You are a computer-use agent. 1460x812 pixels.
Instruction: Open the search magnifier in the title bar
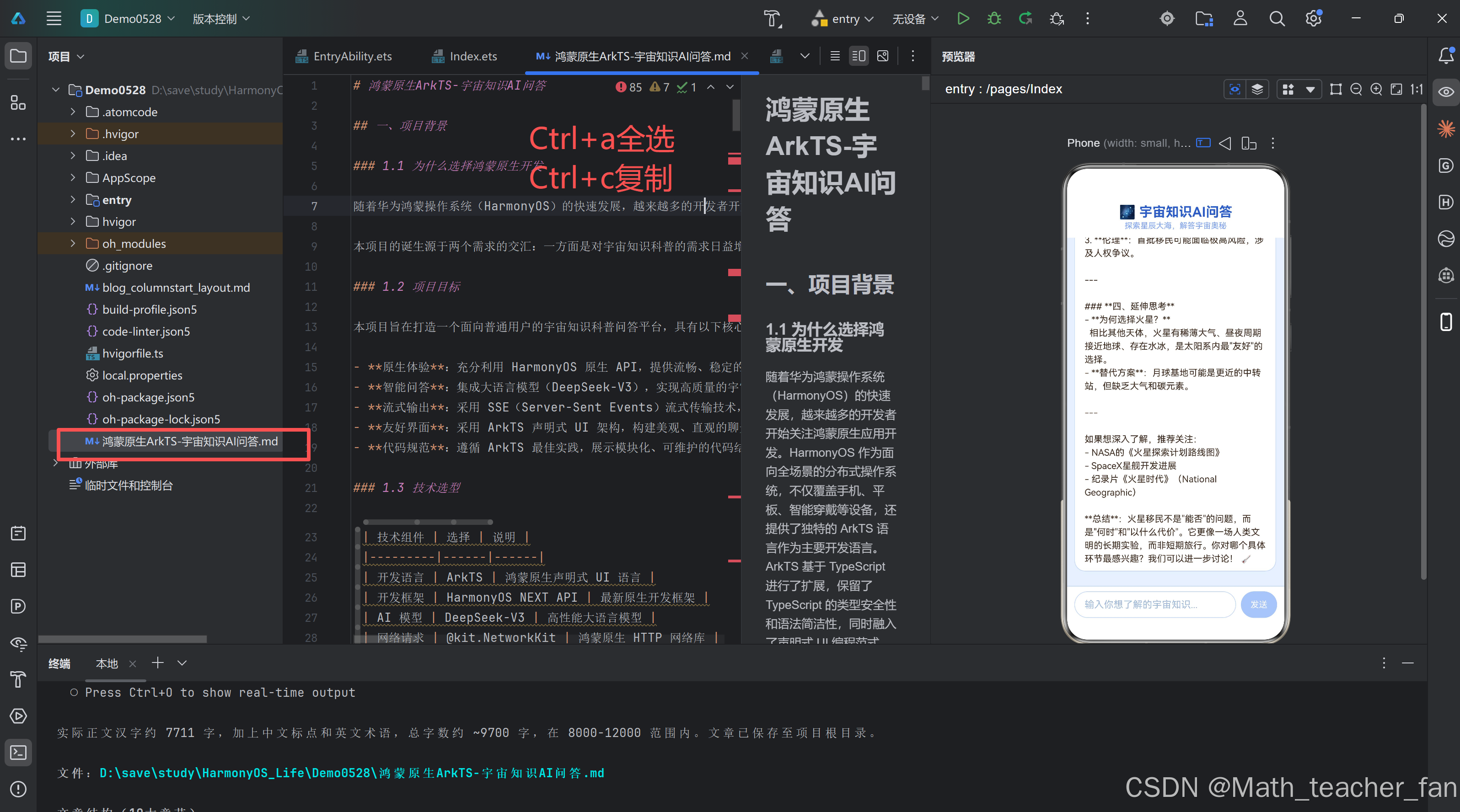[1277, 19]
